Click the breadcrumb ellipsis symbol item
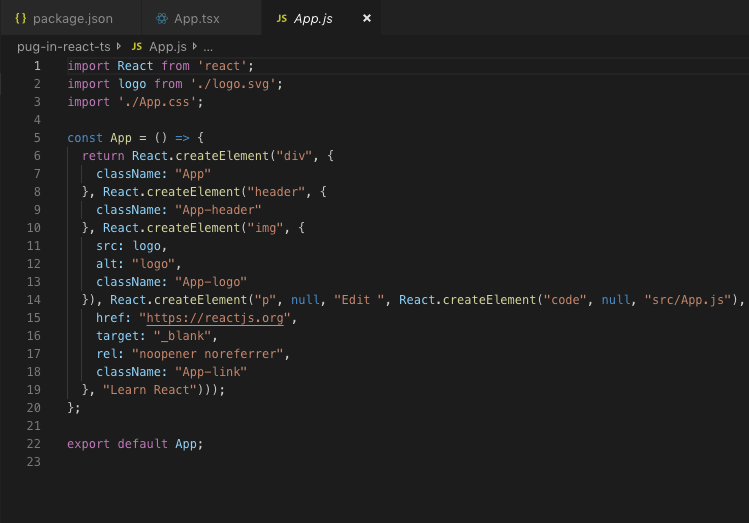This screenshot has width=749, height=523. [x=208, y=47]
